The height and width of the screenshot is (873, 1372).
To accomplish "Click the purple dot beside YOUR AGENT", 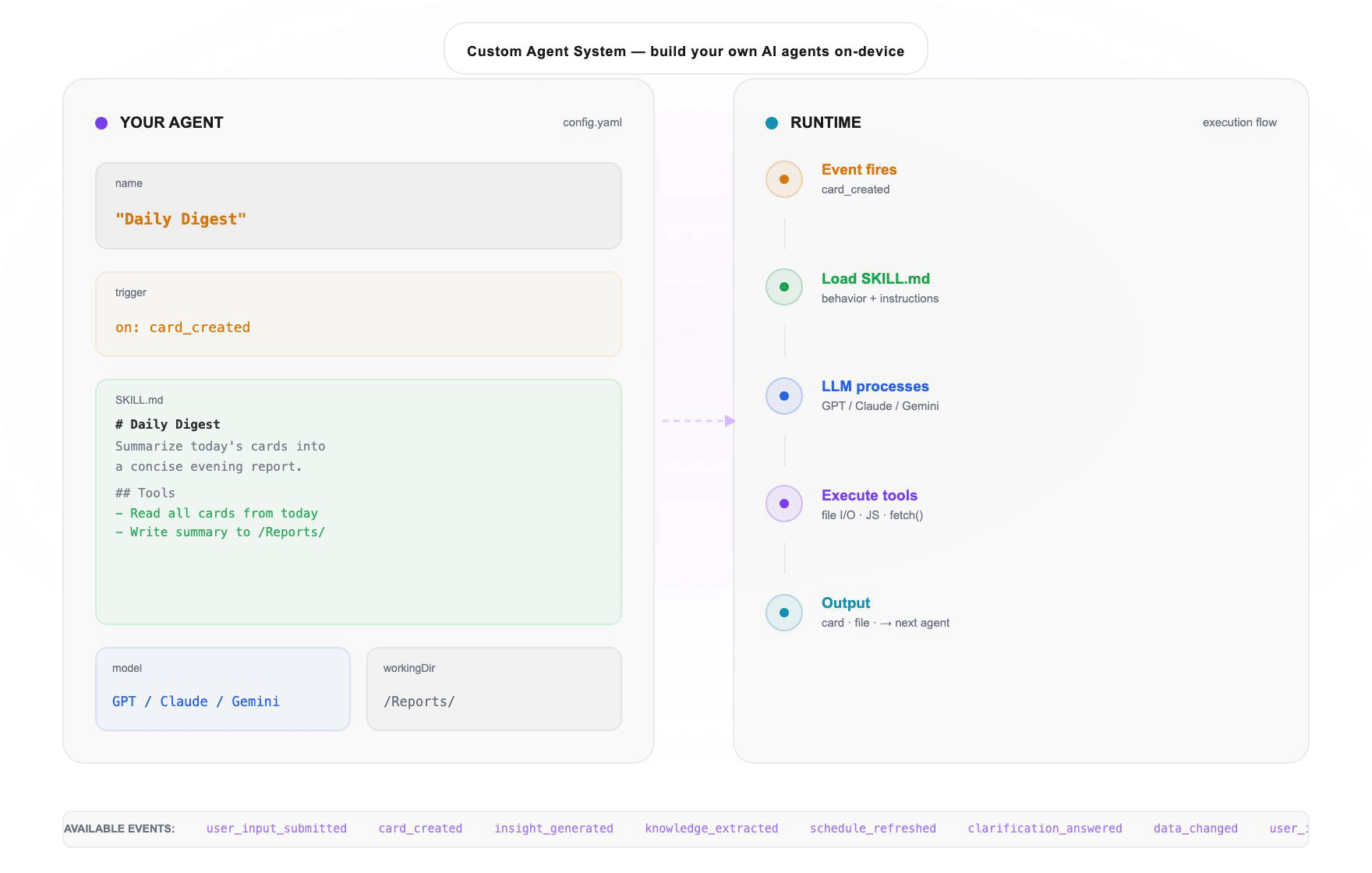I will pos(101,123).
